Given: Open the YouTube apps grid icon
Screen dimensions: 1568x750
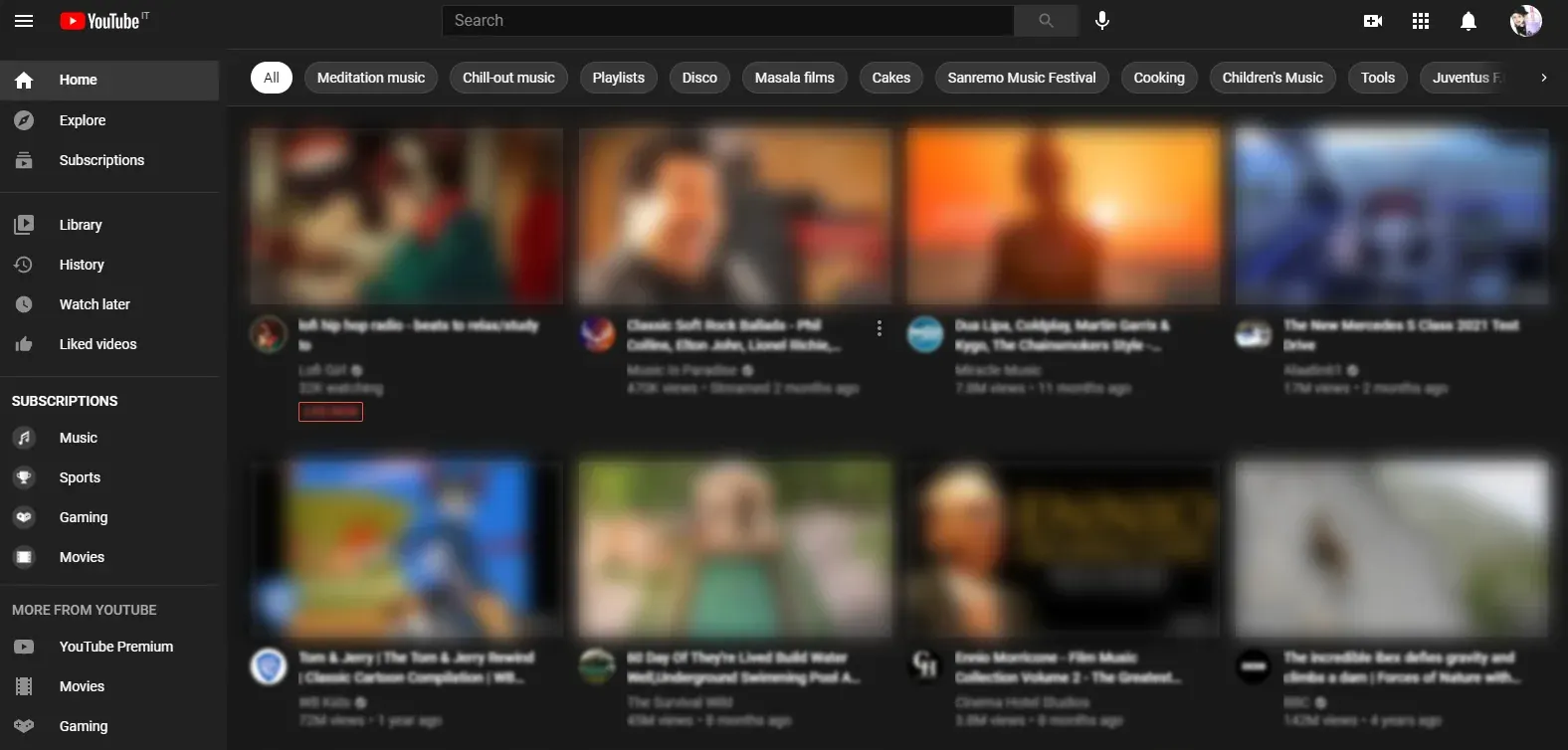Looking at the screenshot, I should click(1421, 21).
